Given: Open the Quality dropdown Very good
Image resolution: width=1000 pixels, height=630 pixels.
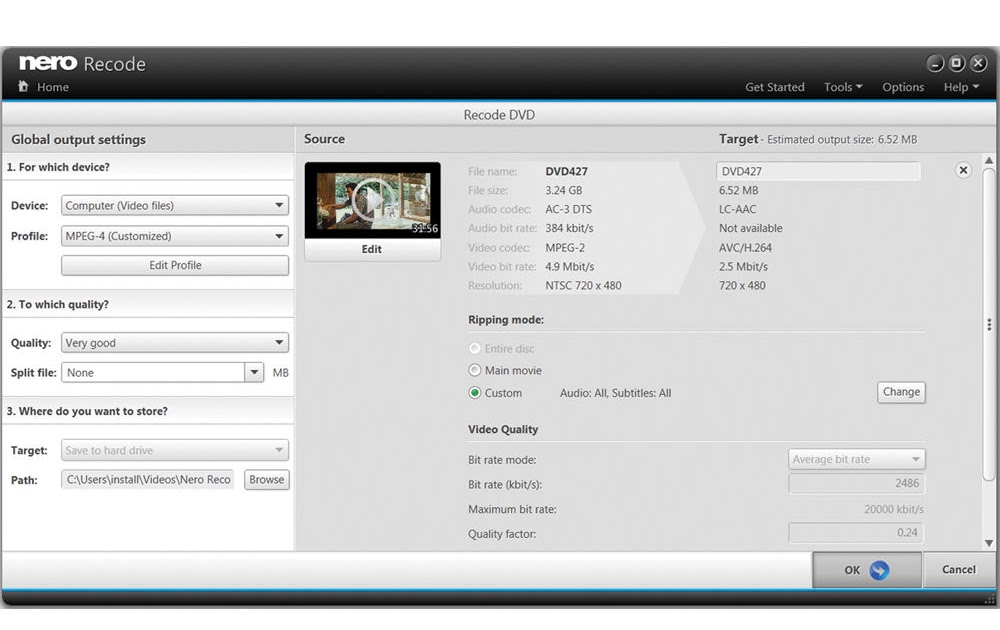Looking at the screenshot, I should 175,342.
